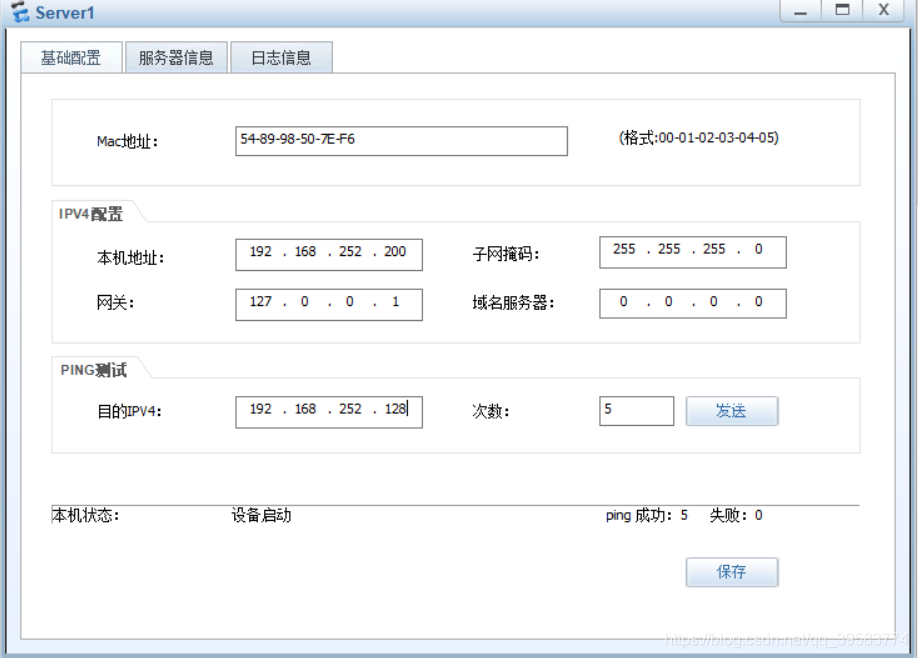
Task: Open the 服务器信息 tab
Action: (176, 58)
